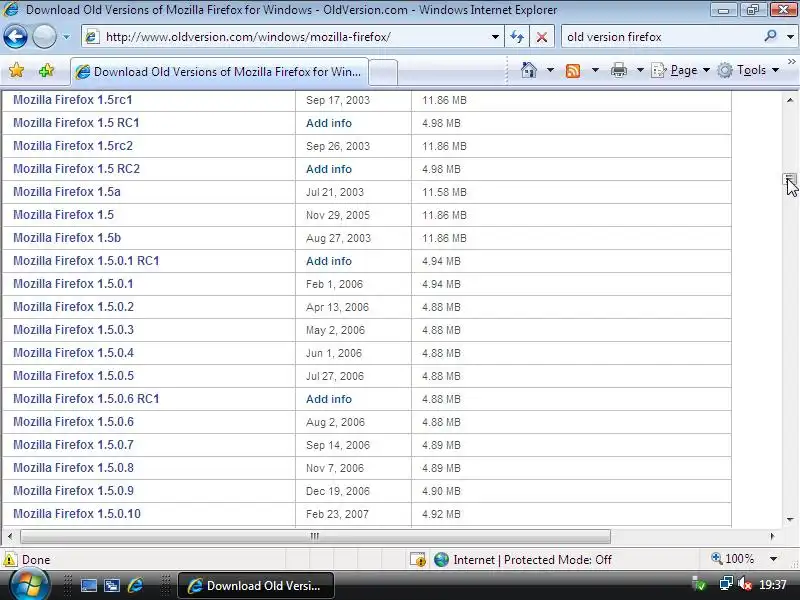
Task: Click Add info for Firefox 1.5 RC1
Action: (329, 123)
